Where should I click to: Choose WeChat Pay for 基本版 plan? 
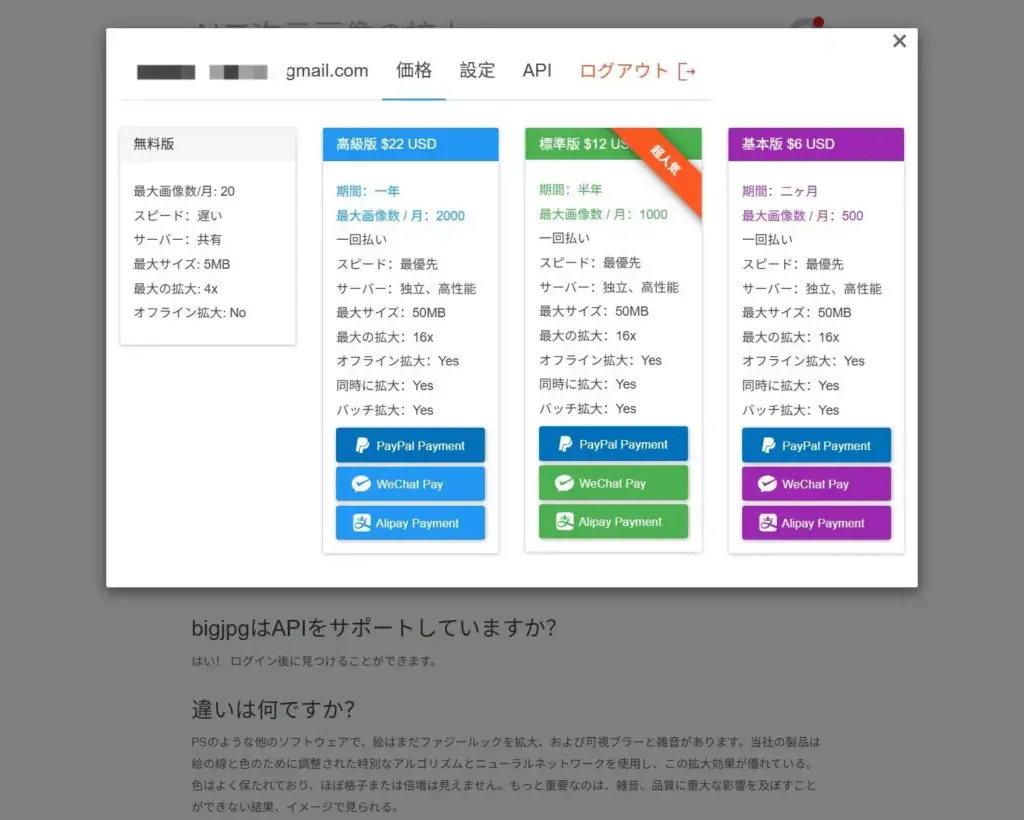click(816, 484)
